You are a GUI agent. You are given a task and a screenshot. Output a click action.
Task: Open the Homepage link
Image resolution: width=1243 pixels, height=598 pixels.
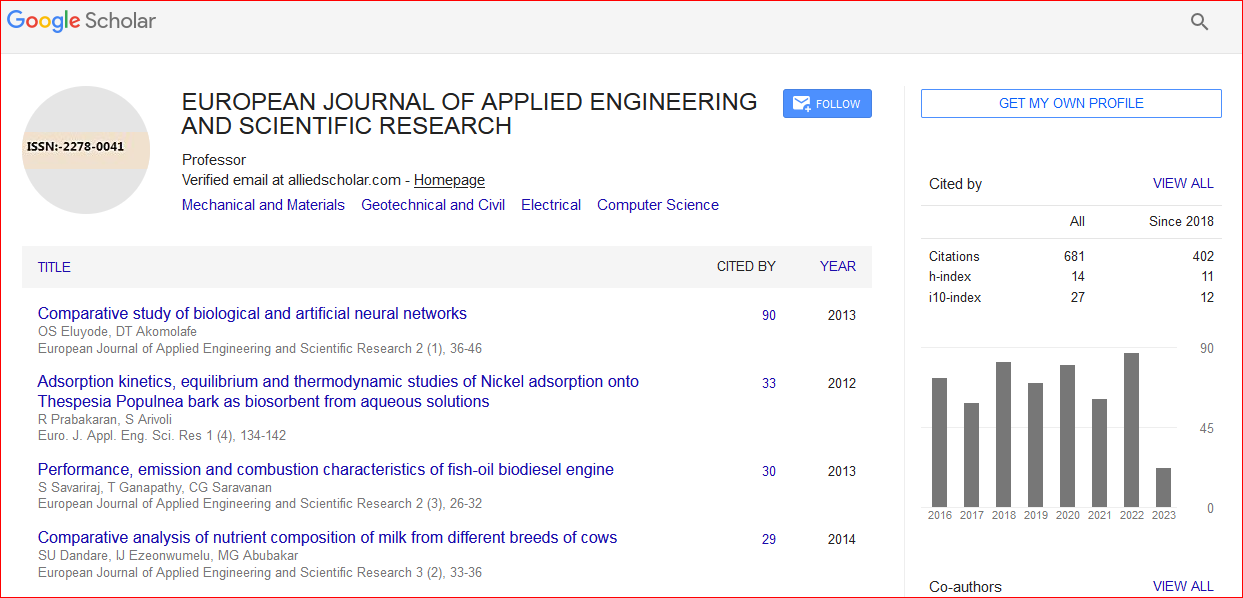(449, 180)
